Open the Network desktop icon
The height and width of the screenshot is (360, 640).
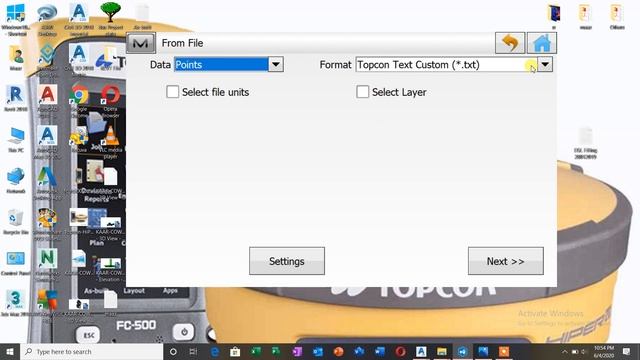tap(16, 180)
